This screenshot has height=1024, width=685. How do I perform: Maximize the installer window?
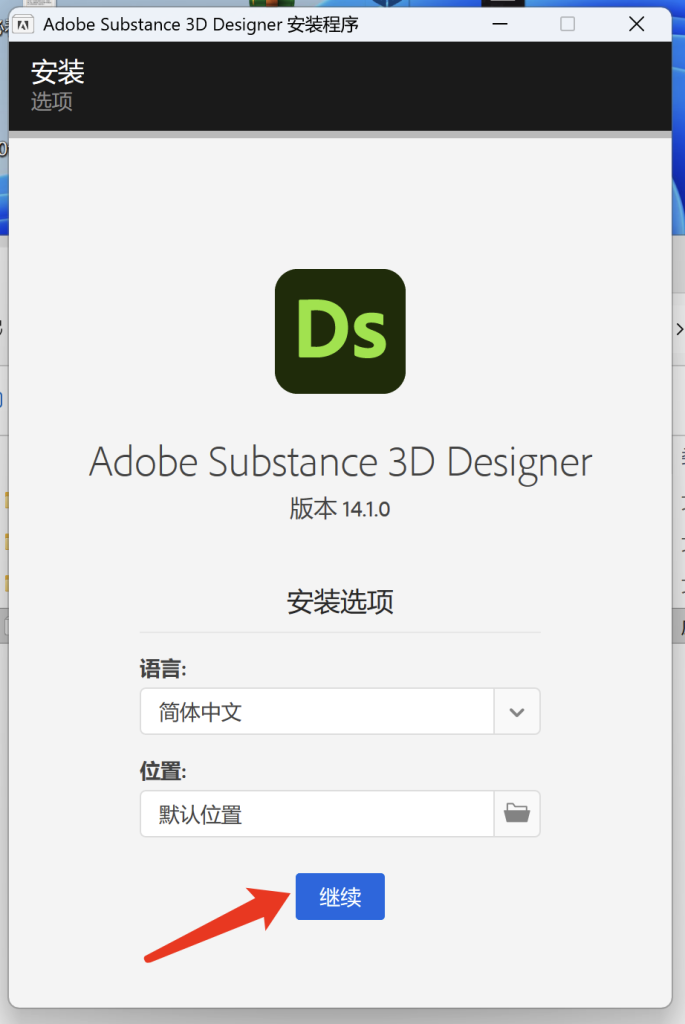[x=567, y=24]
